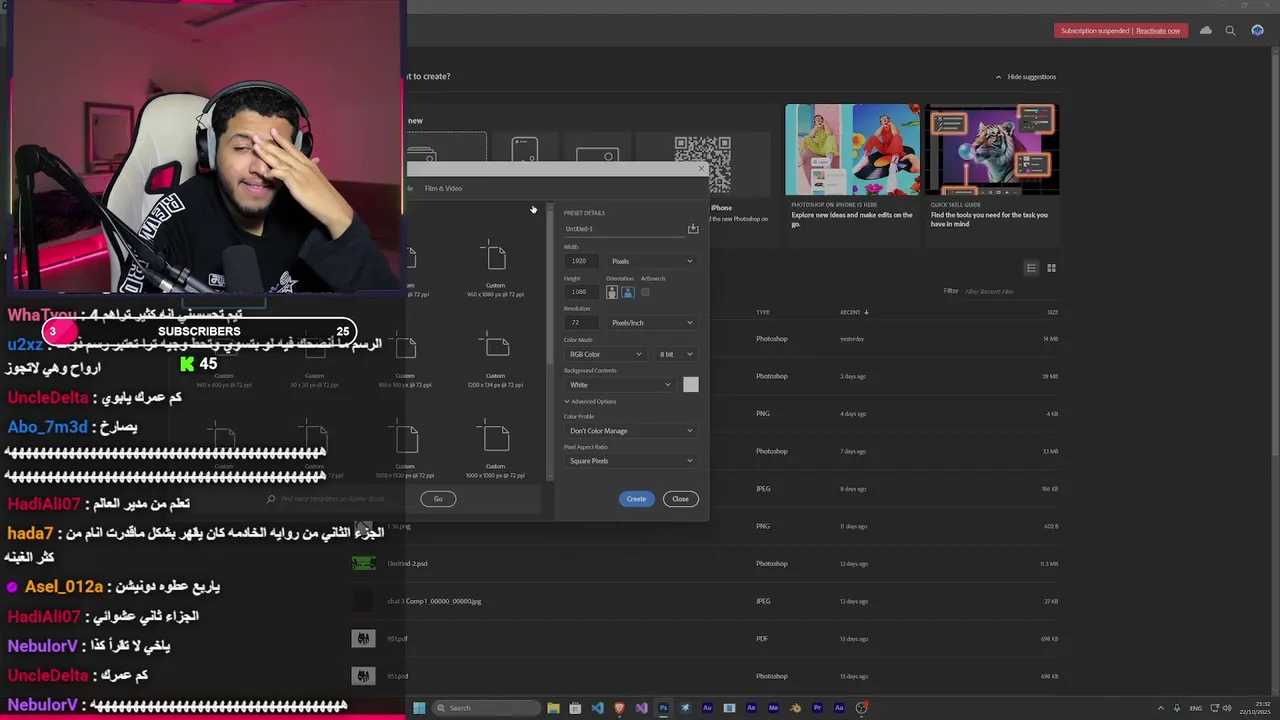This screenshot has height=720, width=1280.
Task: Sort recent files by SIZE column
Action: pos(1052,312)
